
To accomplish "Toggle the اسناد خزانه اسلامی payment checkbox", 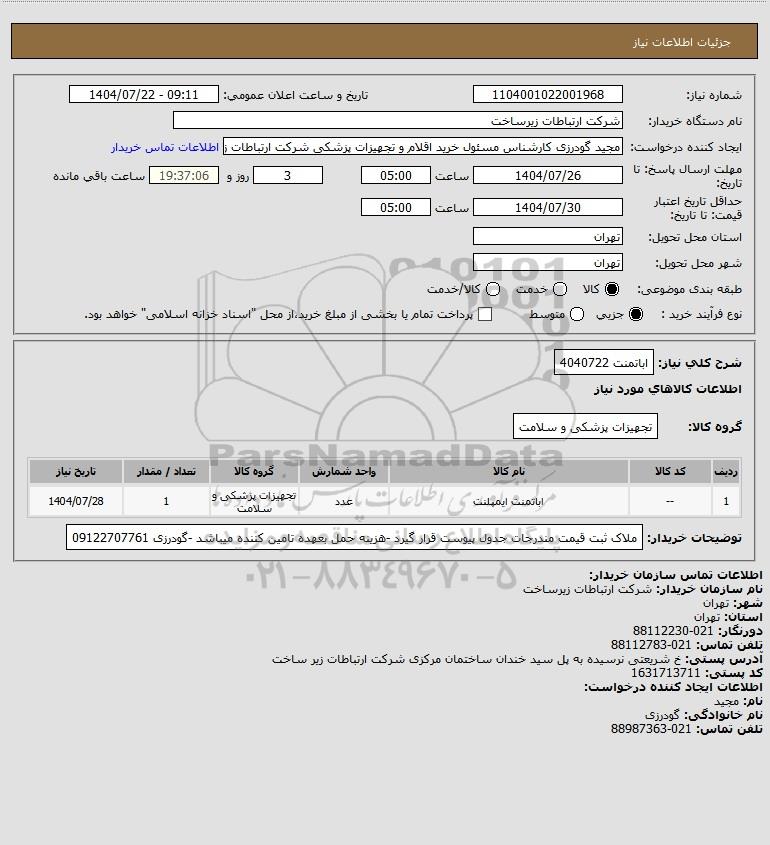I will [485, 314].
